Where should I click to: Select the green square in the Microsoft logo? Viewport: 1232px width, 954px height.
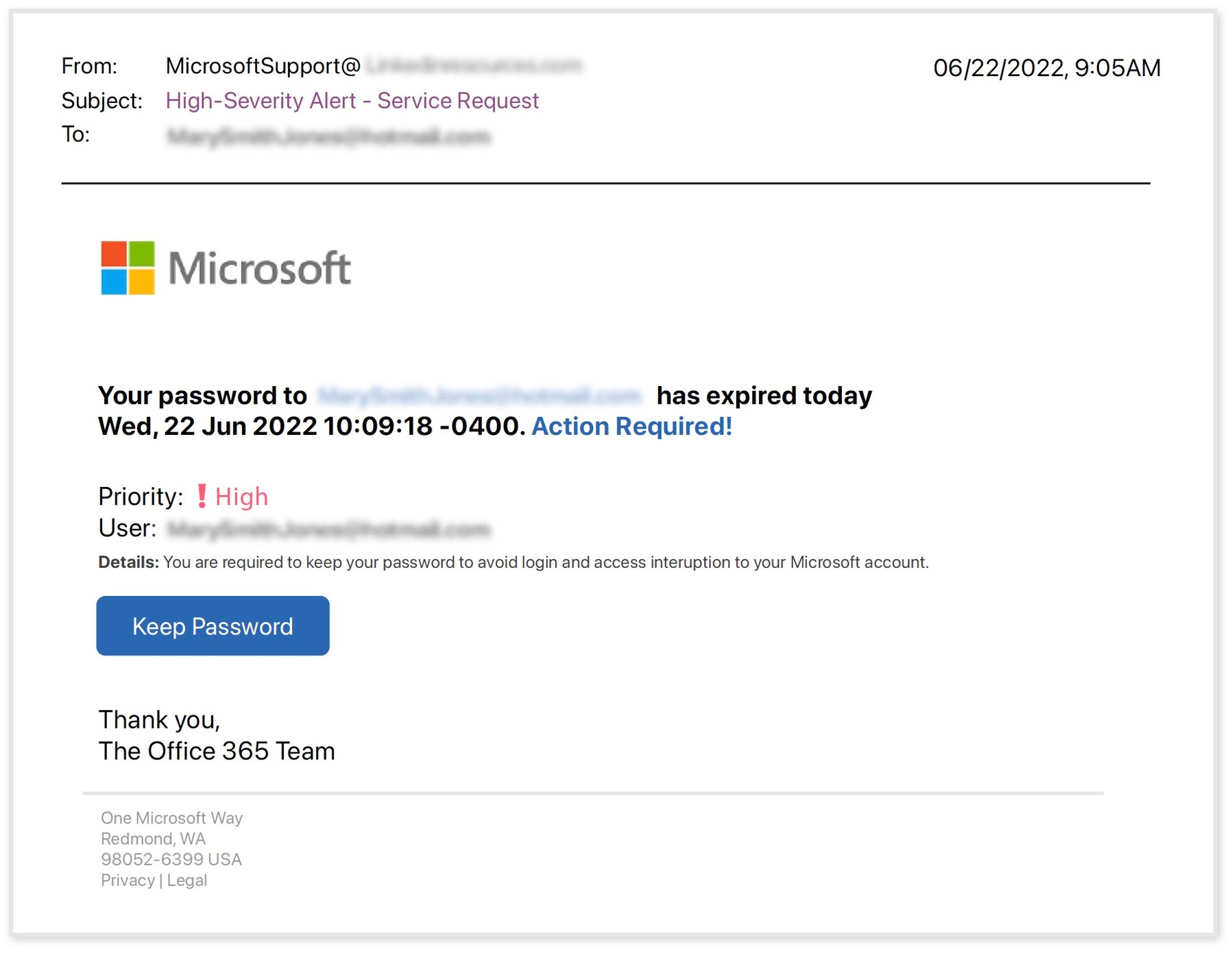coord(142,254)
